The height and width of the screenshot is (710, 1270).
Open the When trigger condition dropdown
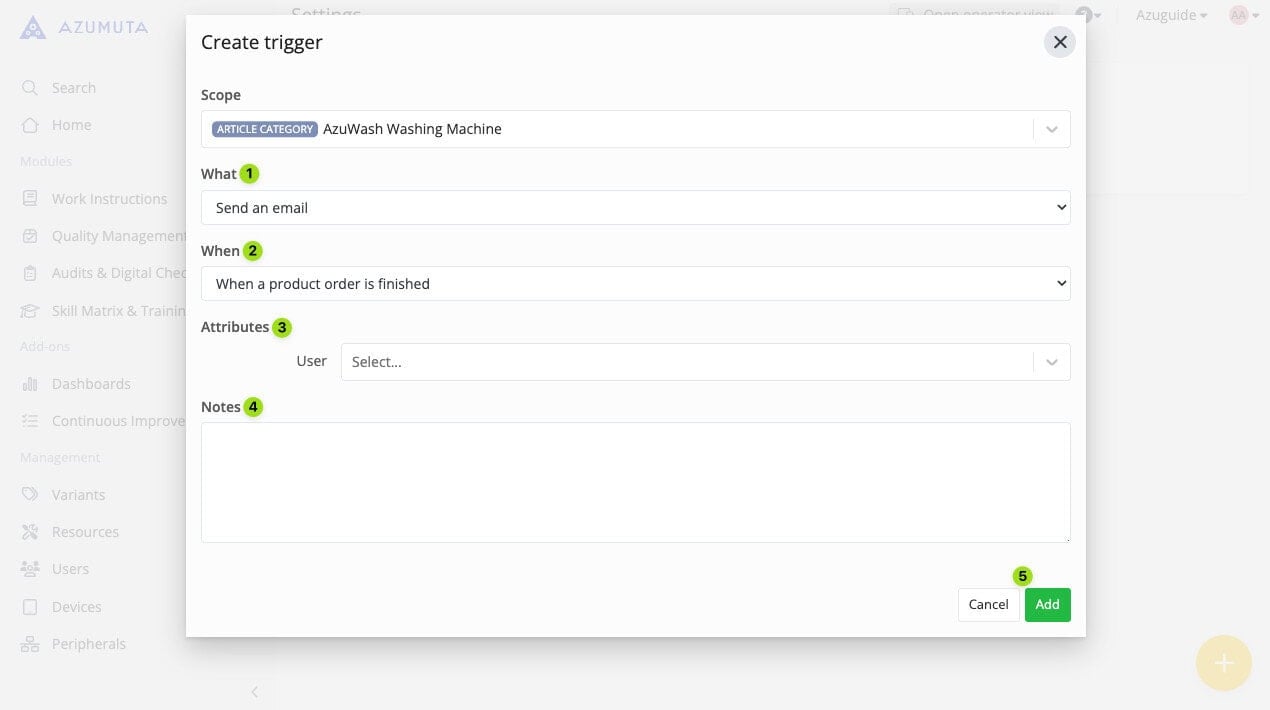pos(635,284)
